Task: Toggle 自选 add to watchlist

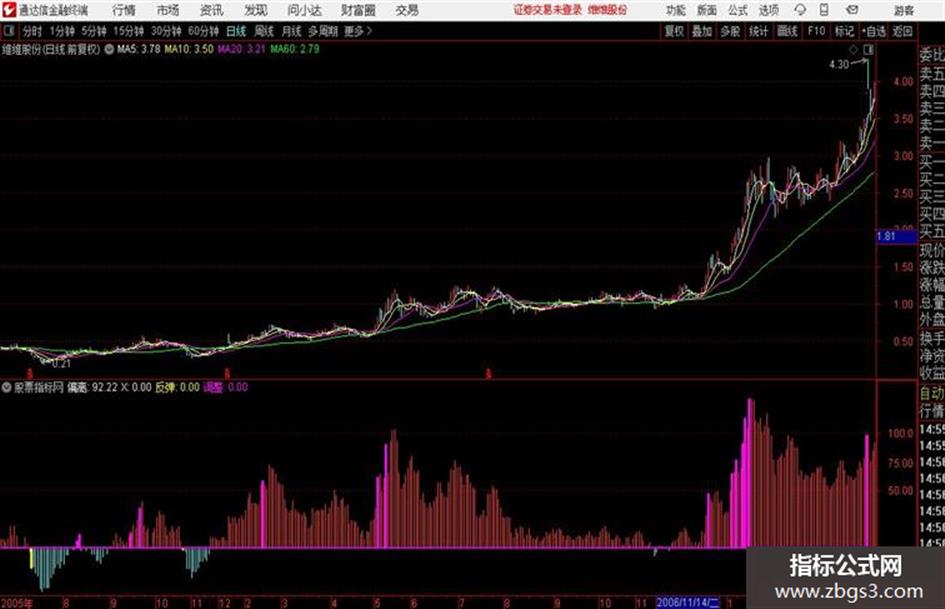Action: coord(874,31)
